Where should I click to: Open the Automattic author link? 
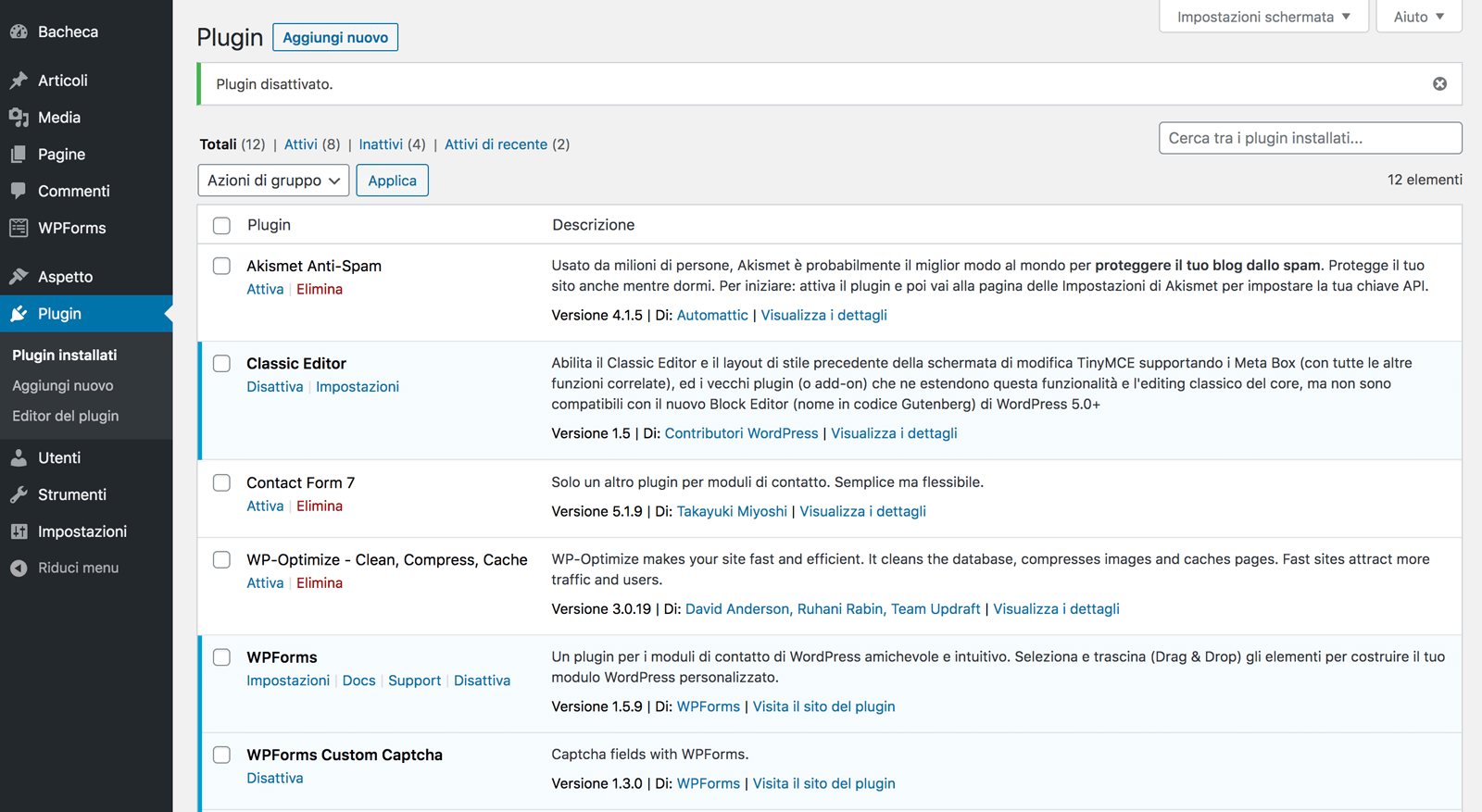point(712,315)
